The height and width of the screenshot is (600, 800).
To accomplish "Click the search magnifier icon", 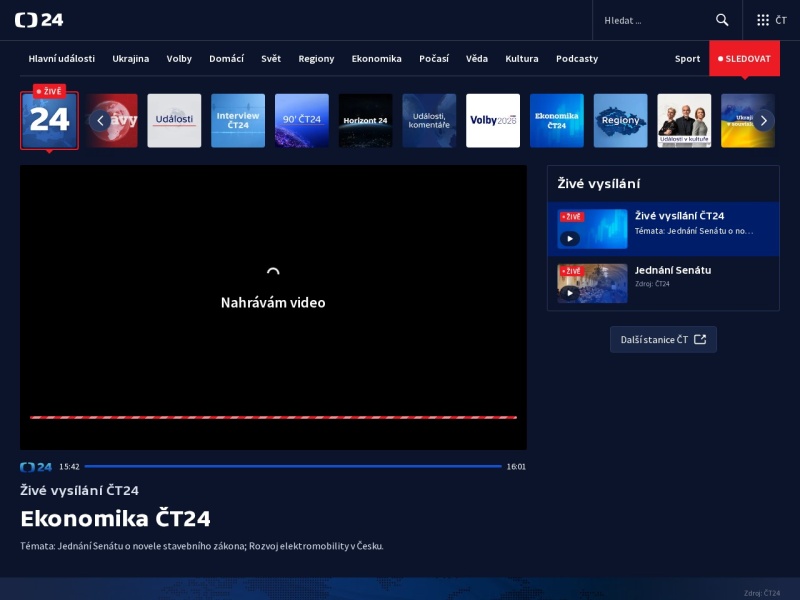I will point(721,20).
